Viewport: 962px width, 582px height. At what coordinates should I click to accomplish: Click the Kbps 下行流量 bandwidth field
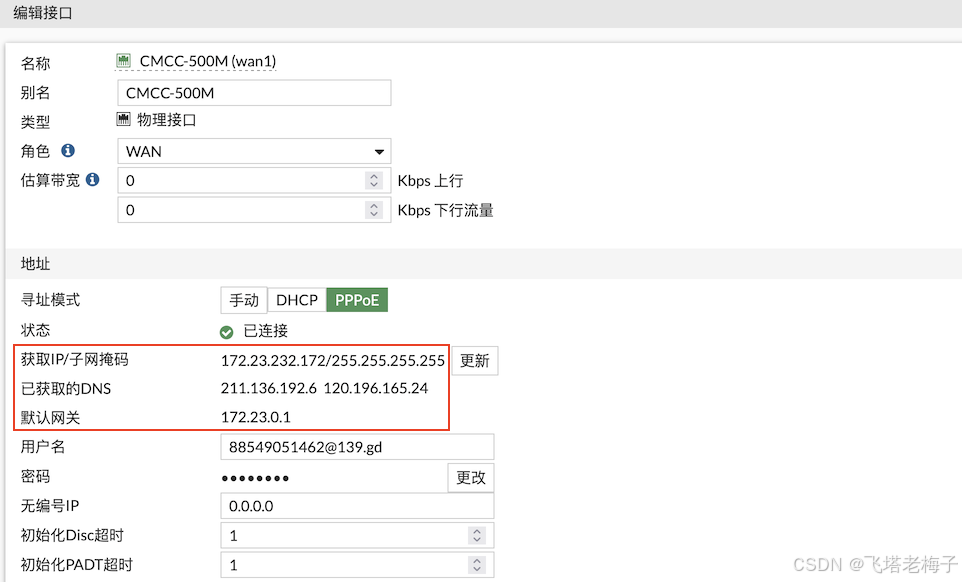point(254,210)
